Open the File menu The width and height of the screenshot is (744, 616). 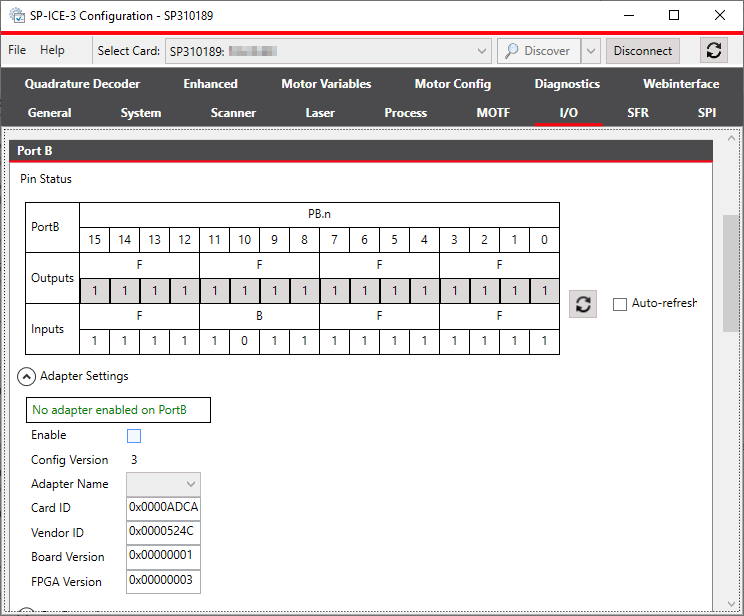17,50
